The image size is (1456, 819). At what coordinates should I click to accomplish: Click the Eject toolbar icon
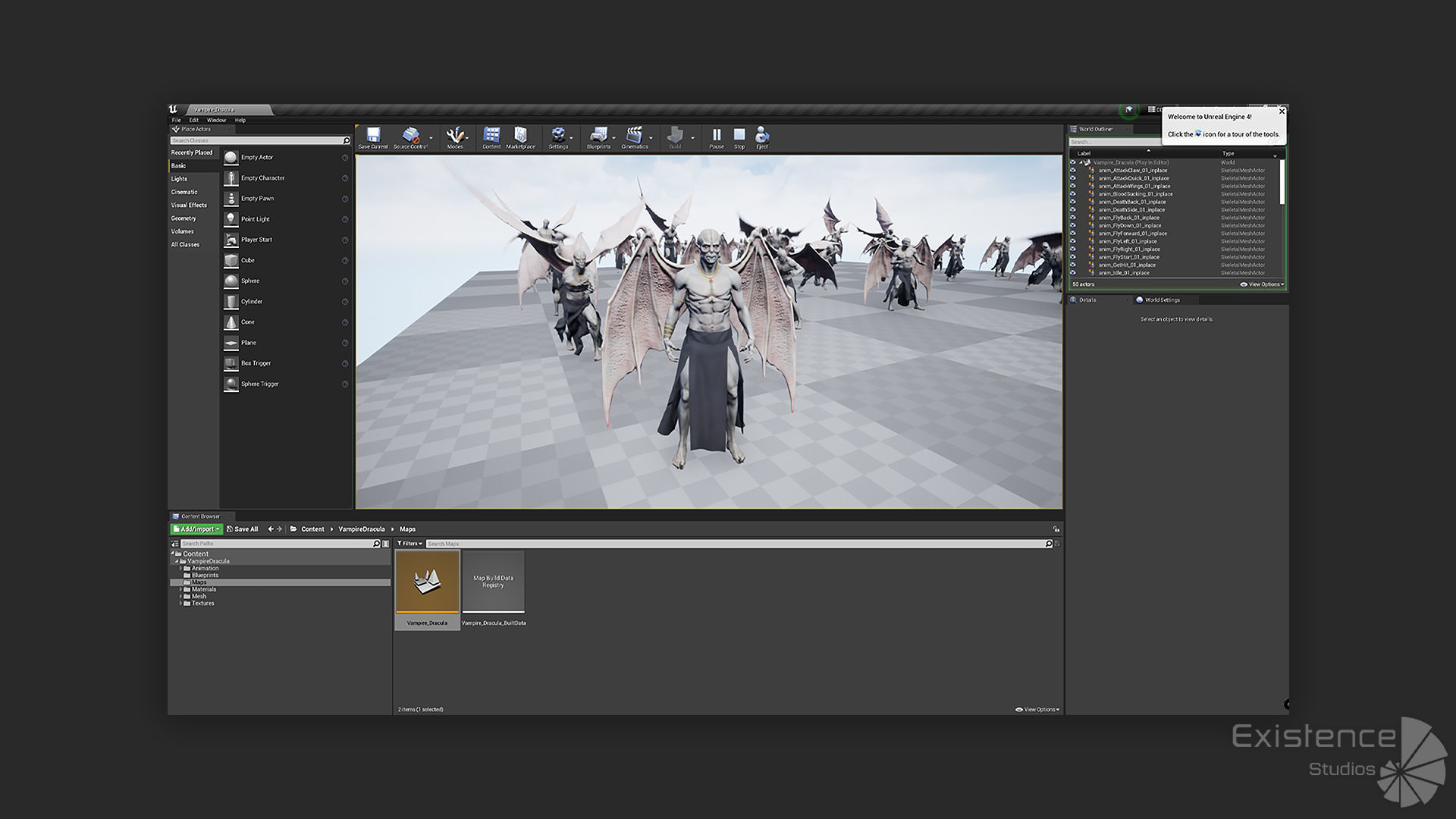click(762, 137)
